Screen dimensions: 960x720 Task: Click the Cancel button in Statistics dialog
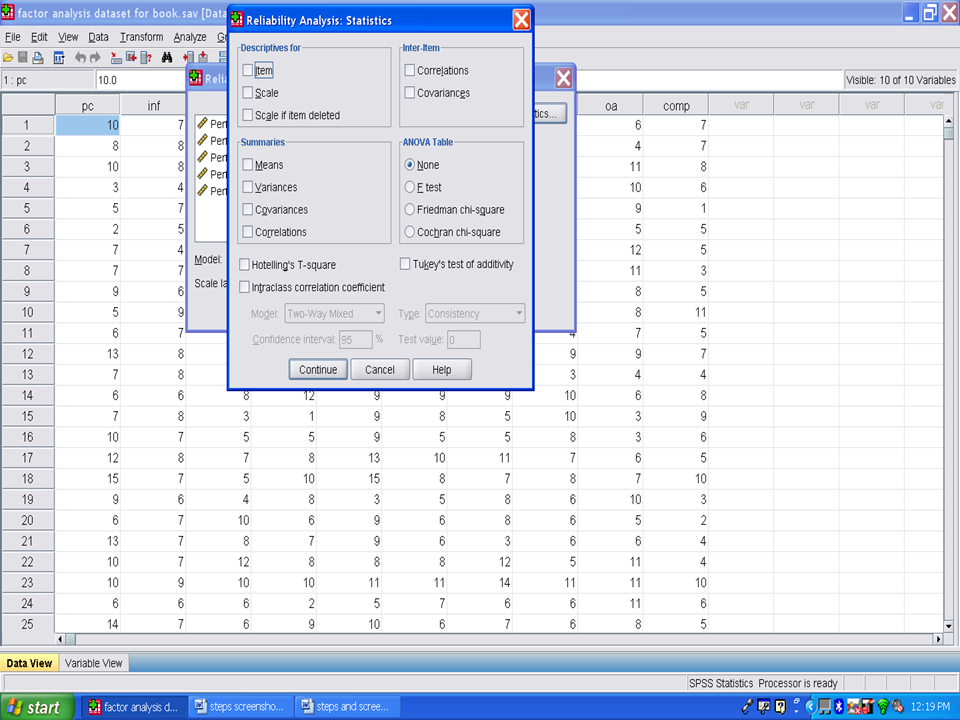pos(380,370)
